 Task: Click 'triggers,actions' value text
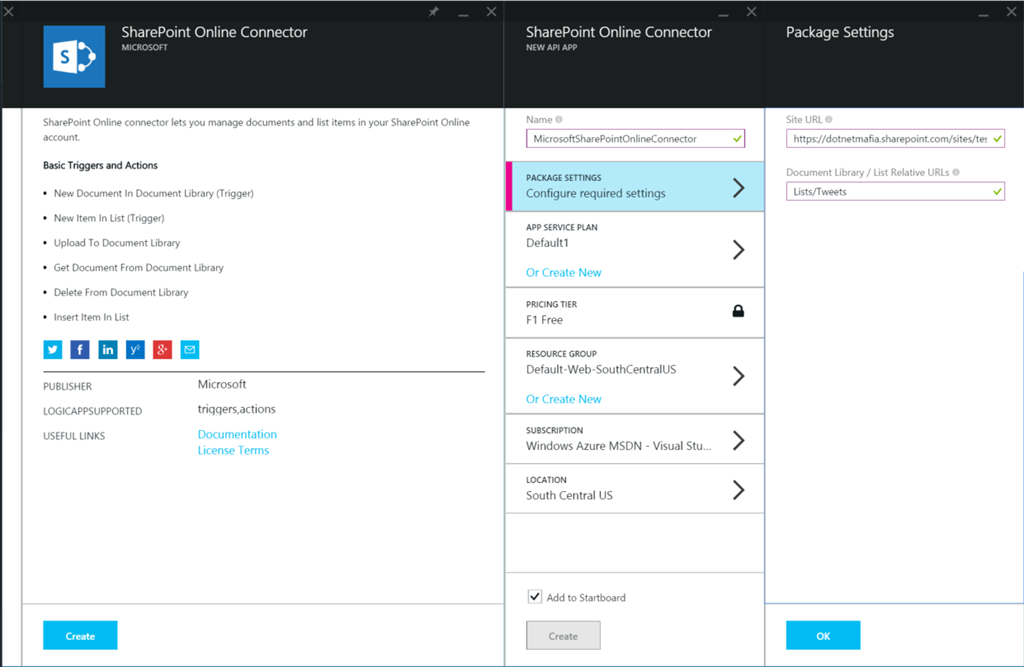236,409
